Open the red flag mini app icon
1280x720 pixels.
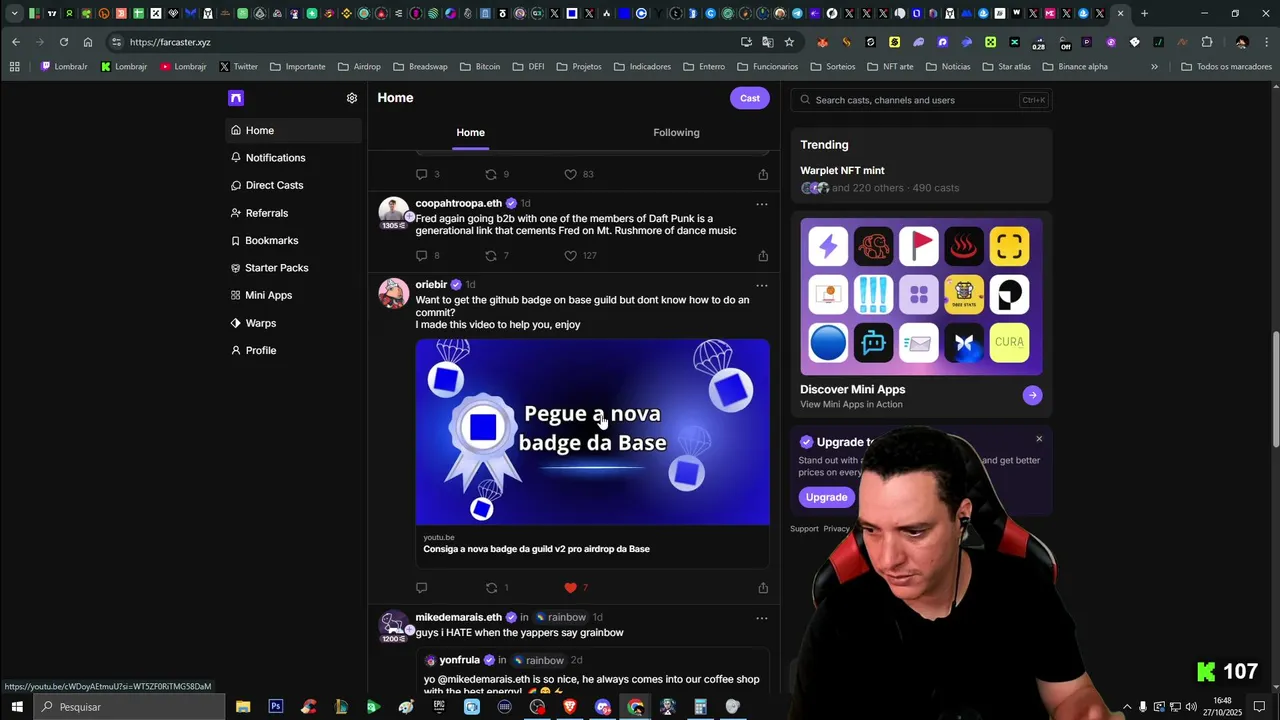(x=918, y=246)
